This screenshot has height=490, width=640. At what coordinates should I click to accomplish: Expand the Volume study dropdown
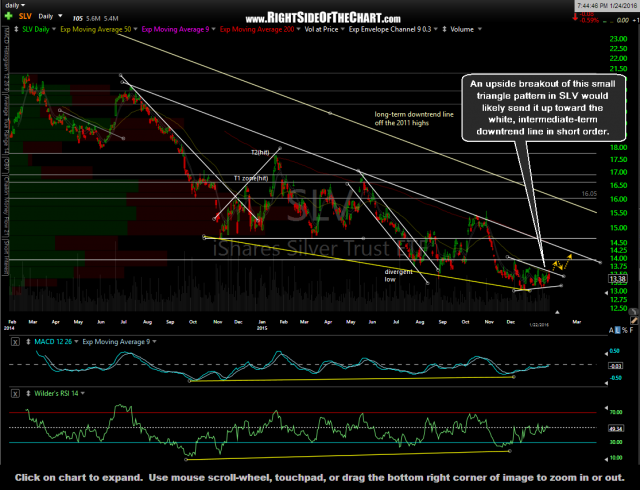(480, 29)
